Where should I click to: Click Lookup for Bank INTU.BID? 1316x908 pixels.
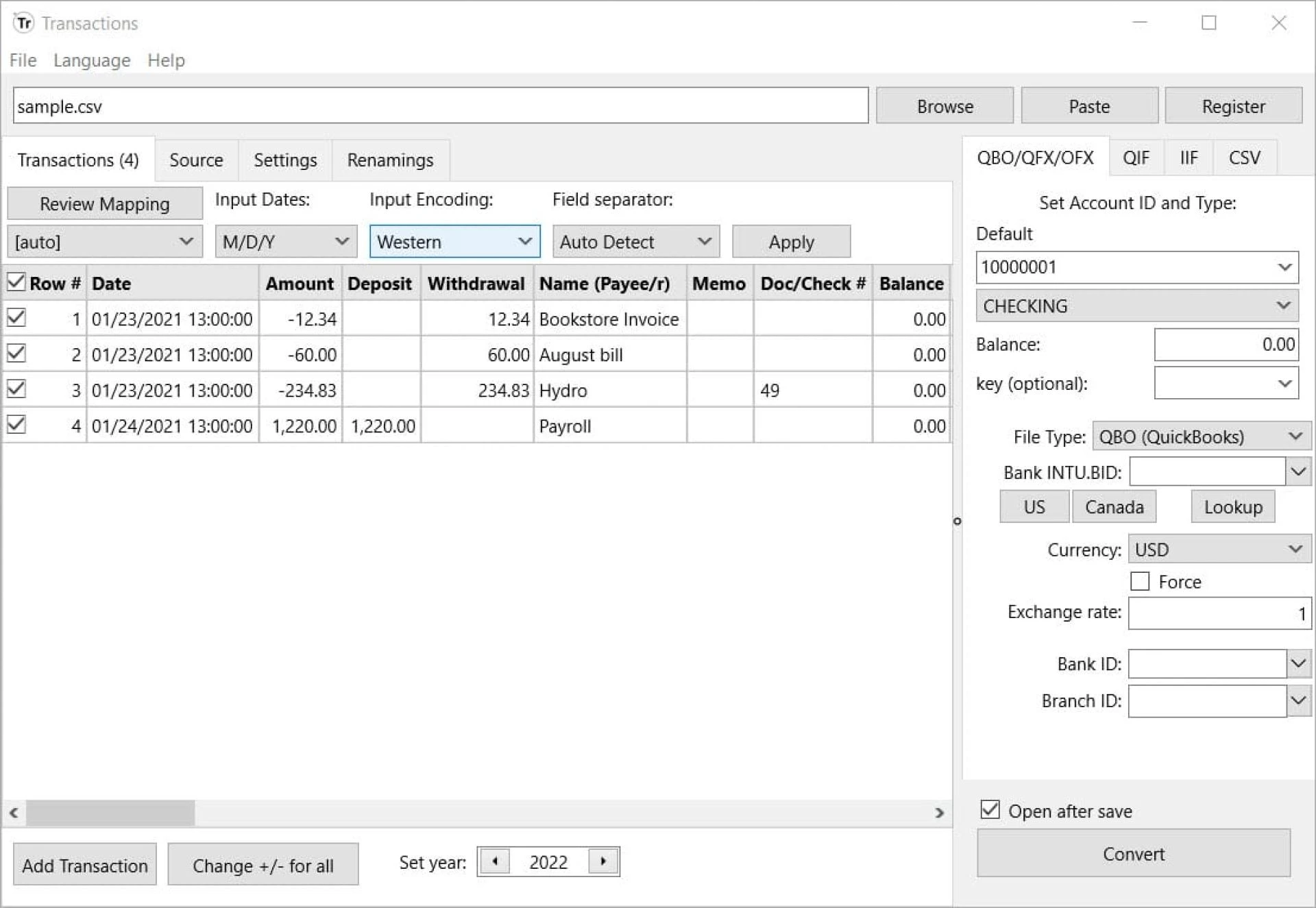(1232, 506)
